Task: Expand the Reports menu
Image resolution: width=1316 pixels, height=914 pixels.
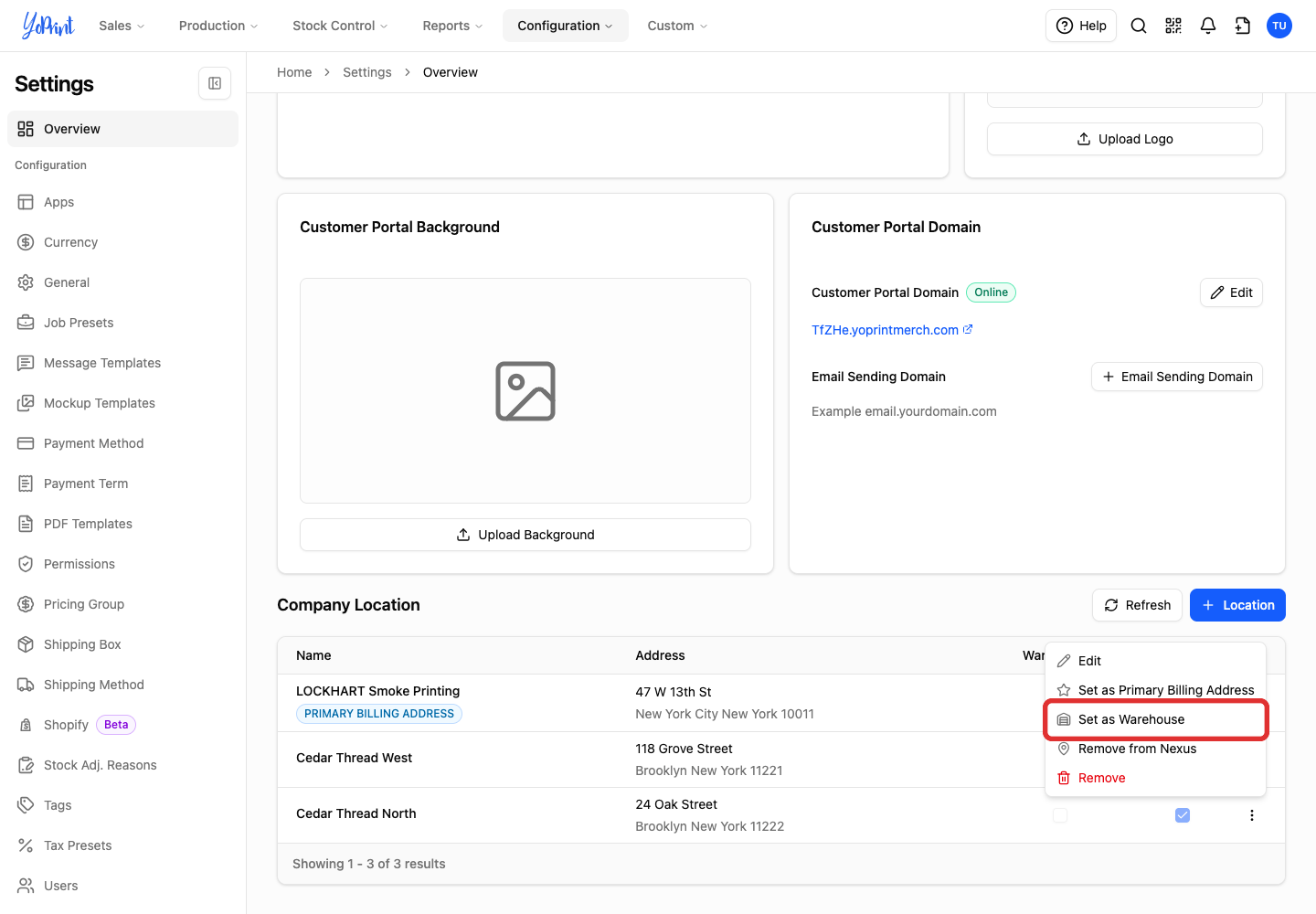Action: (x=452, y=26)
